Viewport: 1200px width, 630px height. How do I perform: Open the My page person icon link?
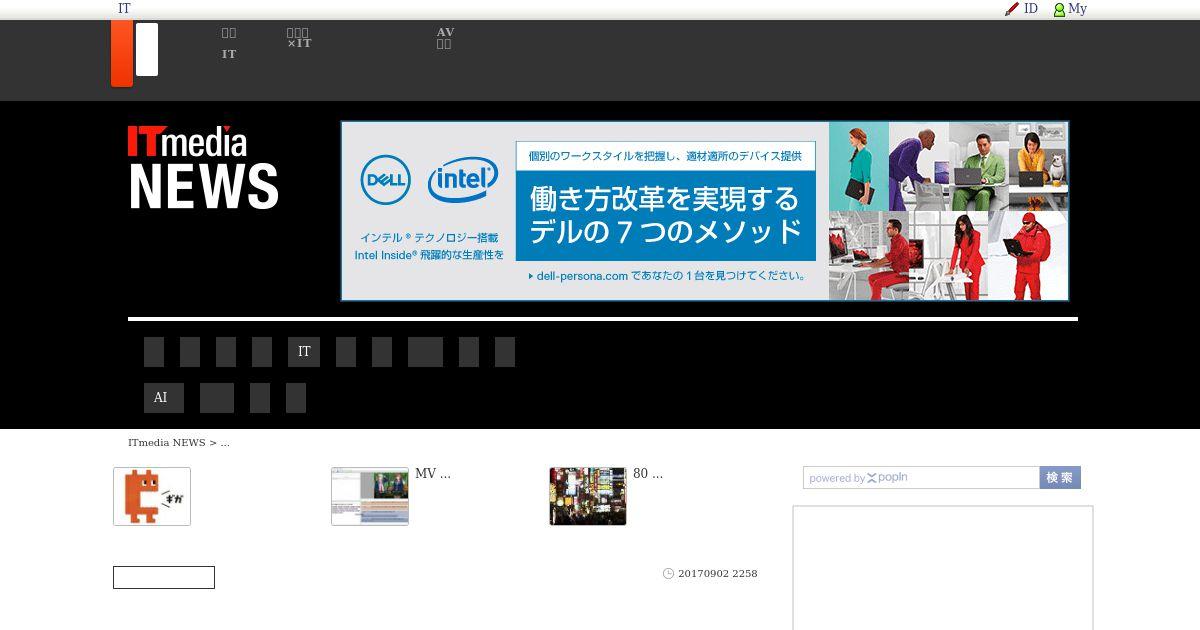click(x=1069, y=9)
